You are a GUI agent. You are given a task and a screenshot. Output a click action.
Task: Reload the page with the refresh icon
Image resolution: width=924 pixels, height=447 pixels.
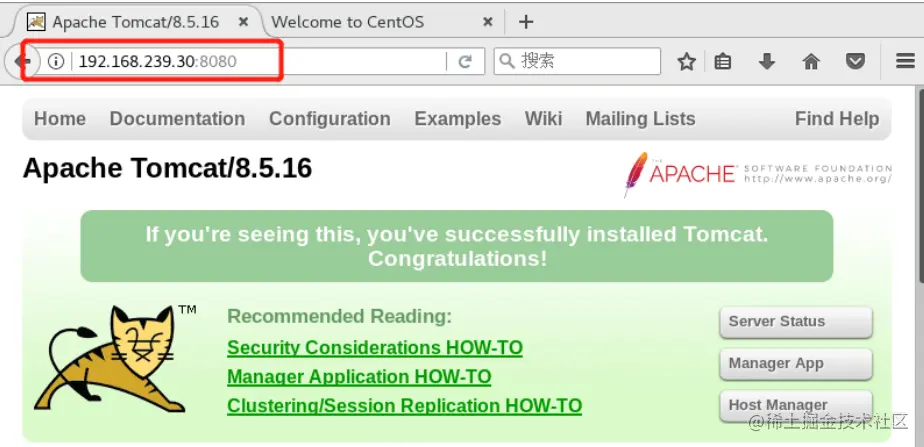pyautogui.click(x=465, y=61)
